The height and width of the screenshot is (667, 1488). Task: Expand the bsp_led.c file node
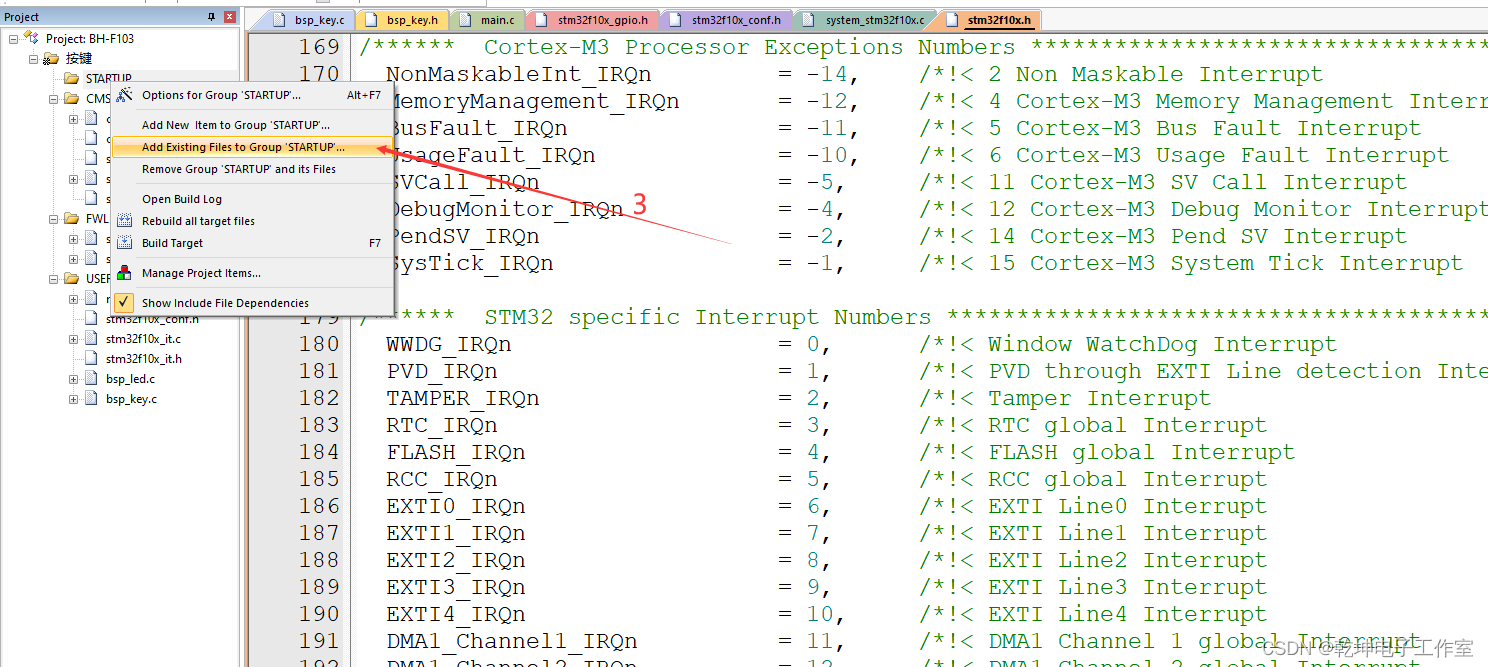[73, 379]
